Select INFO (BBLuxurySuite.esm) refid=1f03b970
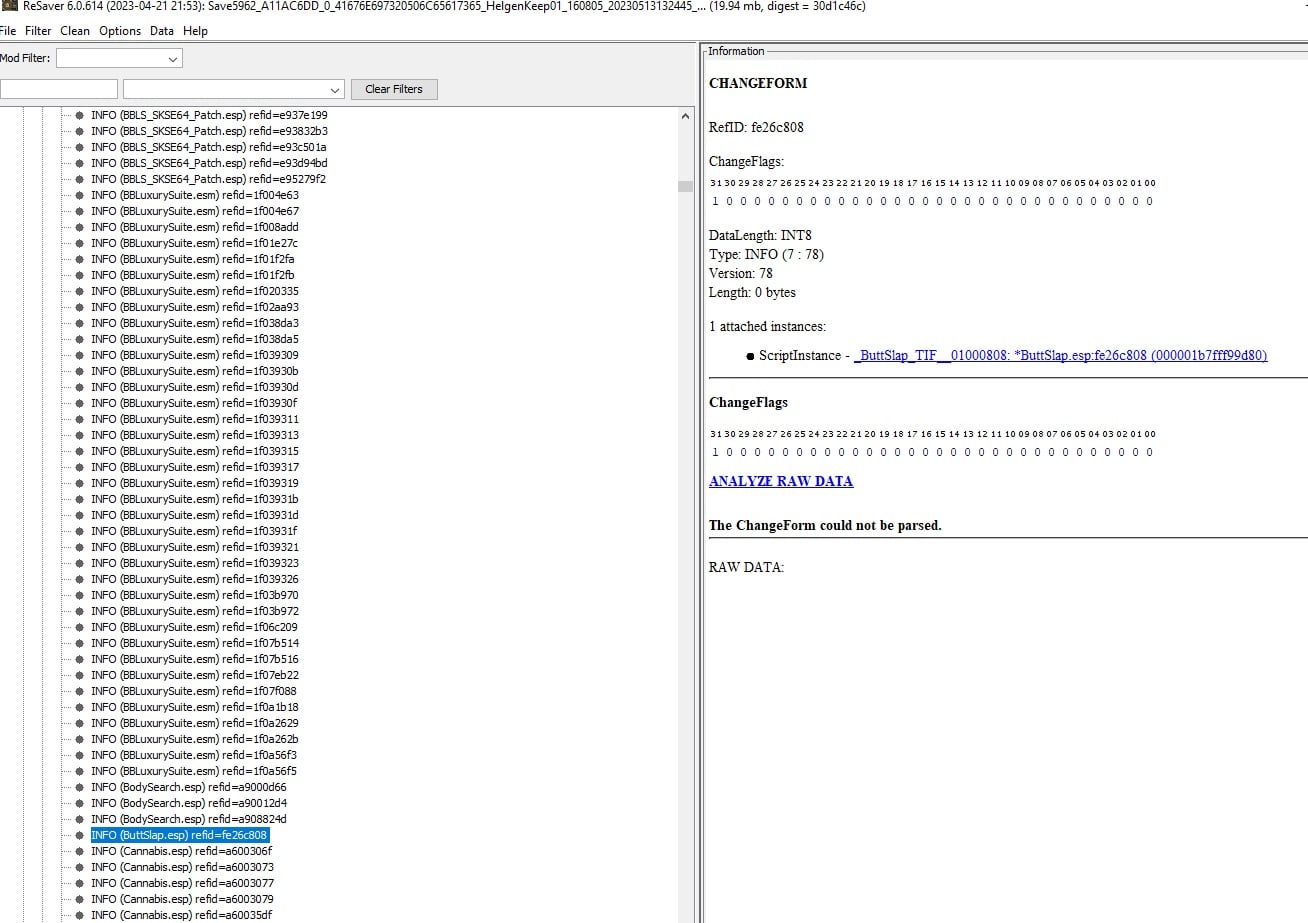Image resolution: width=1308 pixels, height=923 pixels. click(x=195, y=595)
